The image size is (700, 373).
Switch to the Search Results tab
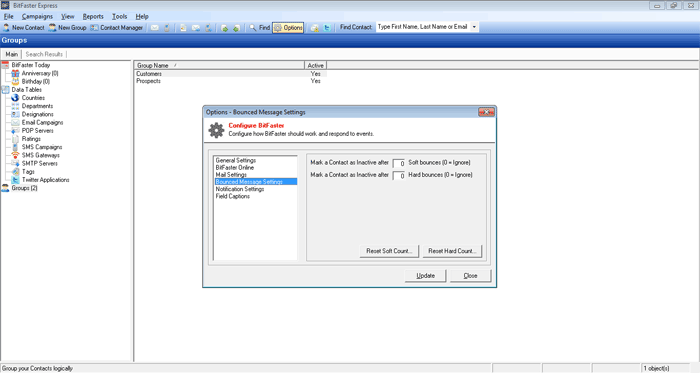(x=44, y=54)
